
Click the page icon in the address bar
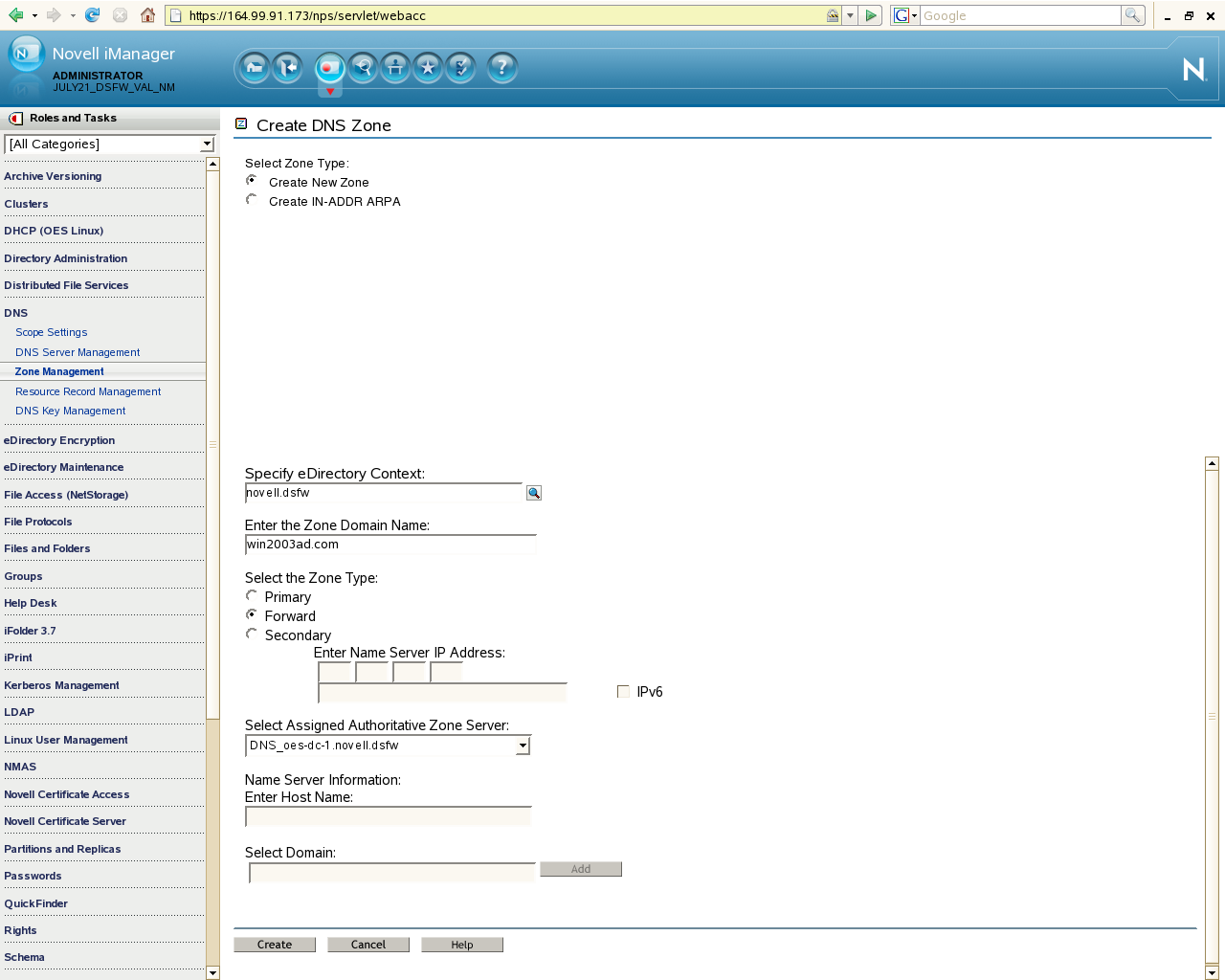tap(176, 15)
